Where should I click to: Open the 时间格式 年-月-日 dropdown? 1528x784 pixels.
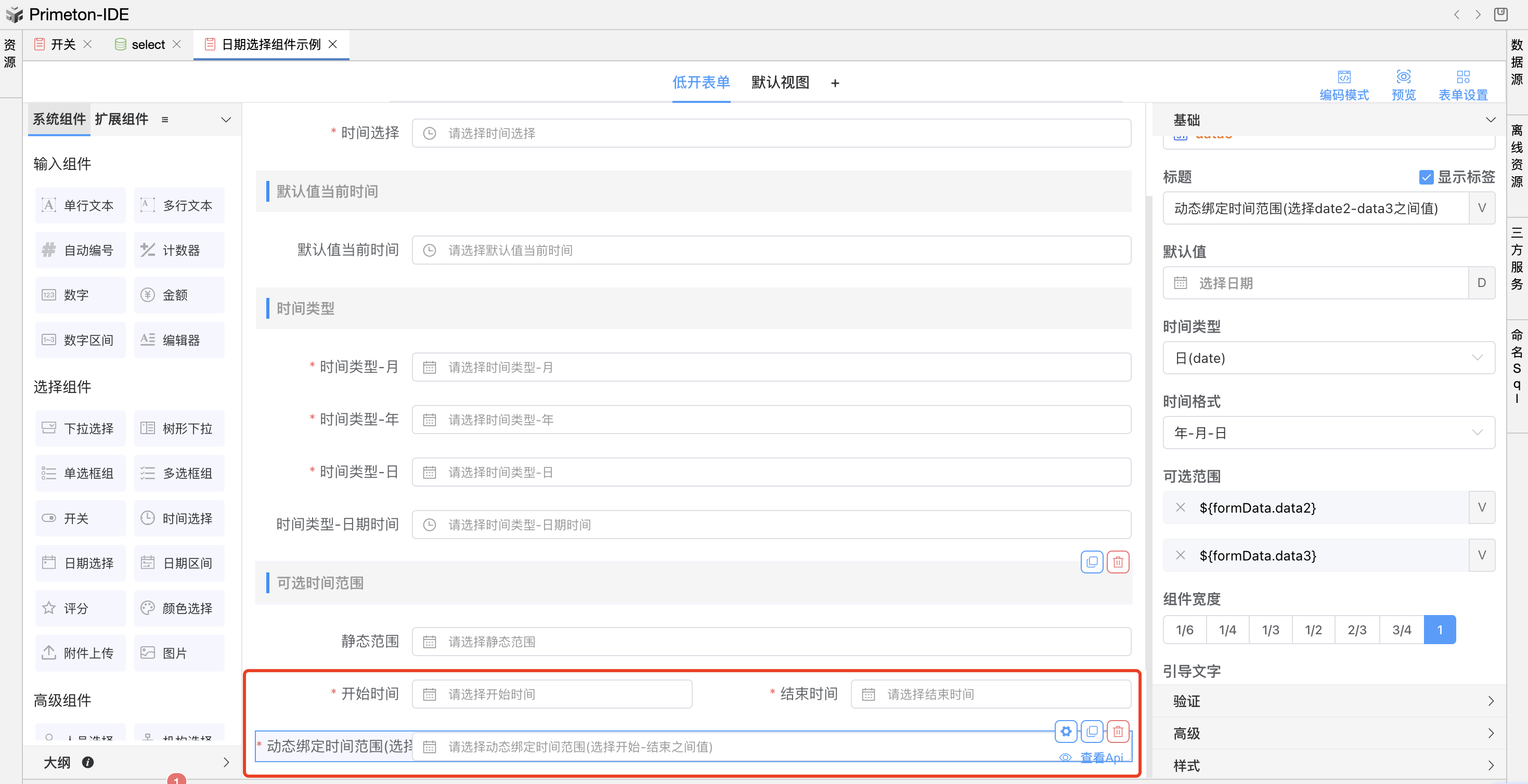coord(1328,433)
